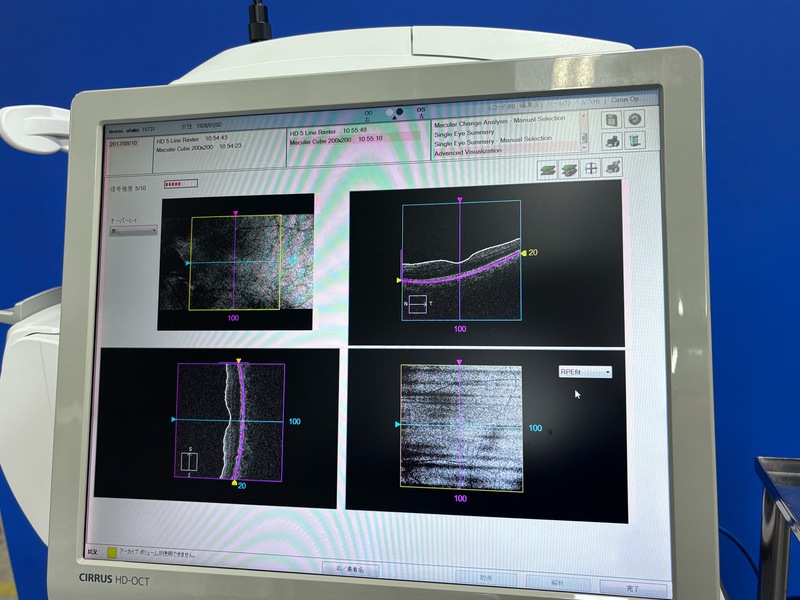Click the ID/patient name button
Viewport: 800px width, 600px height.
pyautogui.click(x=353, y=569)
